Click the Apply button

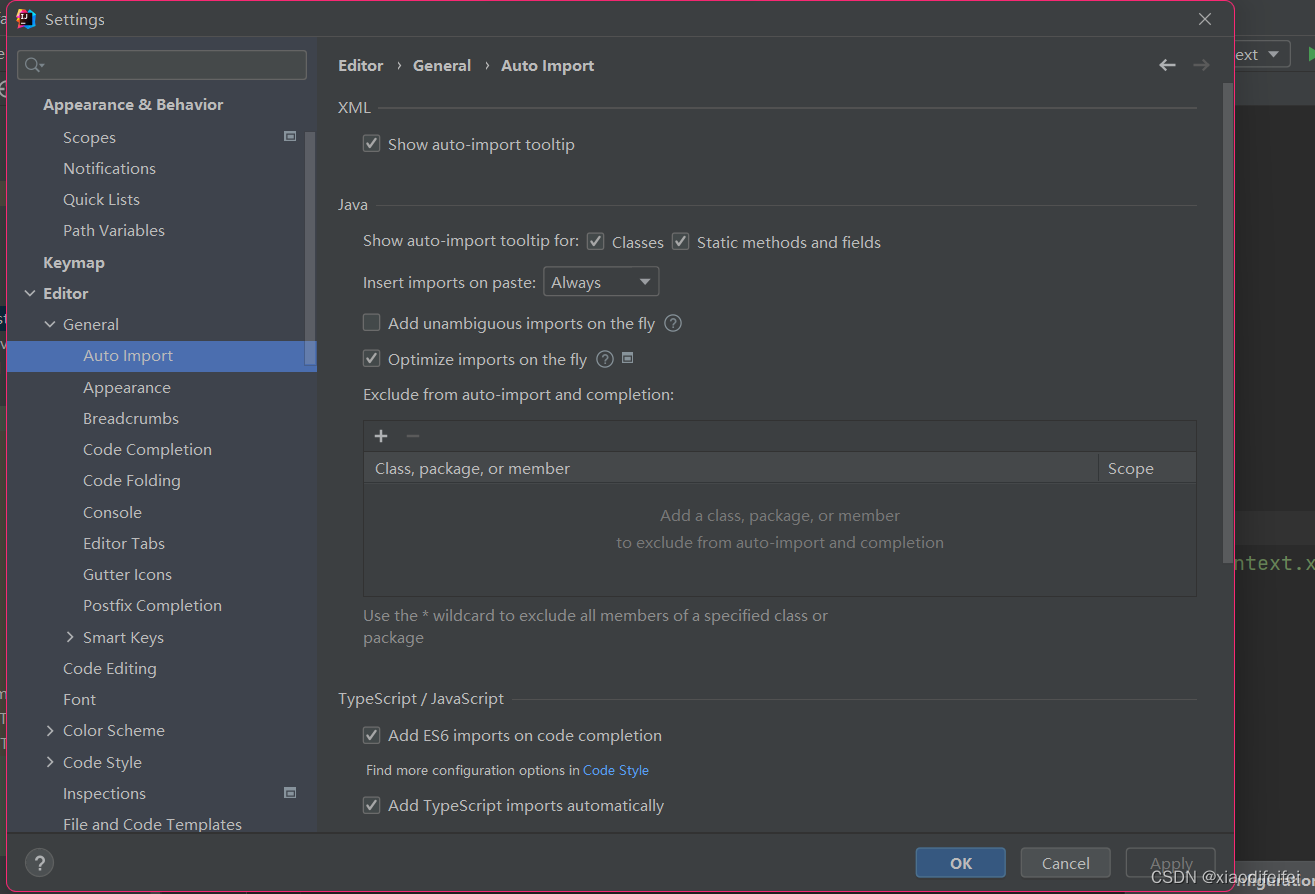(1171, 863)
